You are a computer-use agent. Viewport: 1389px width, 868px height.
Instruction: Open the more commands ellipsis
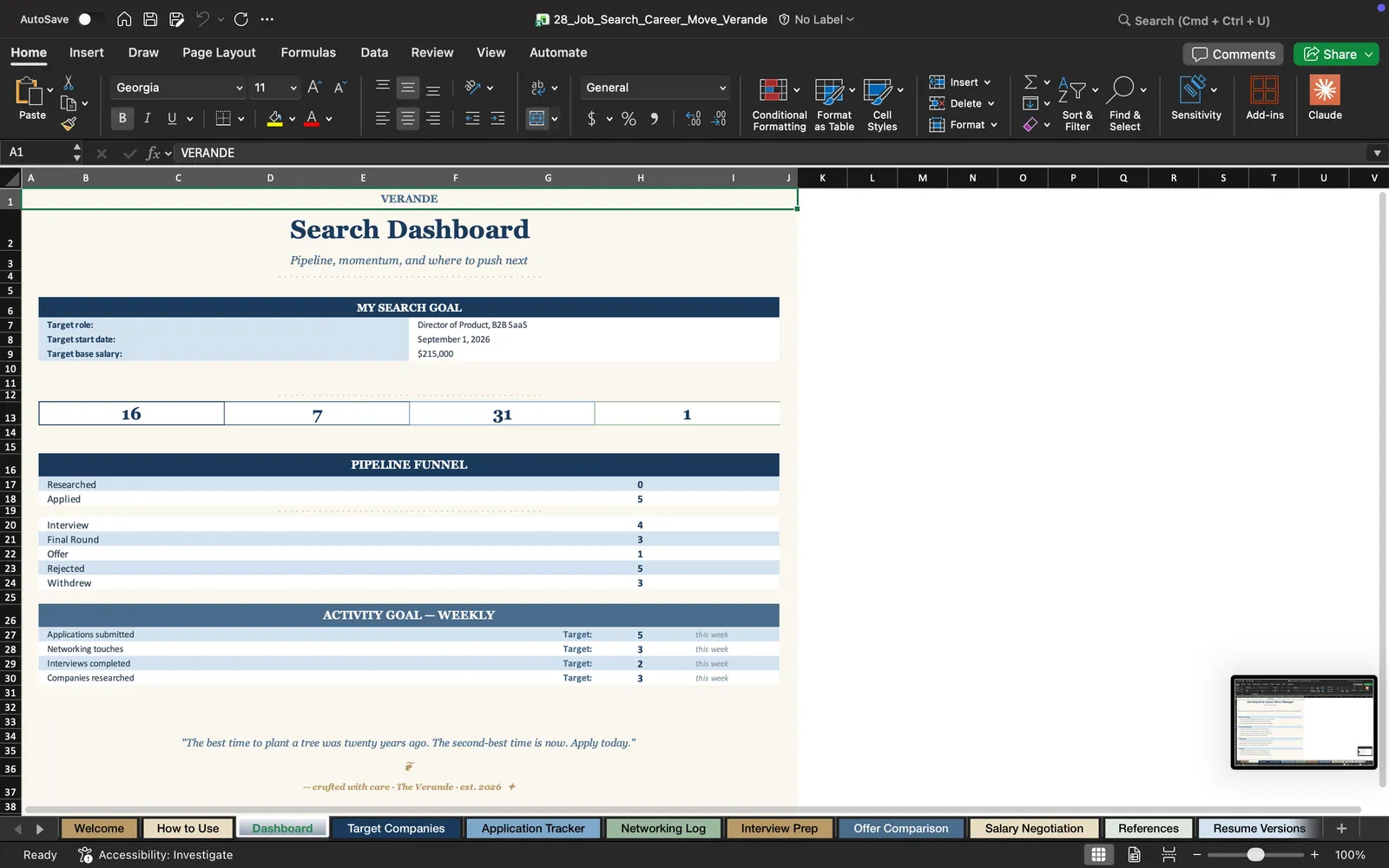[x=267, y=19]
